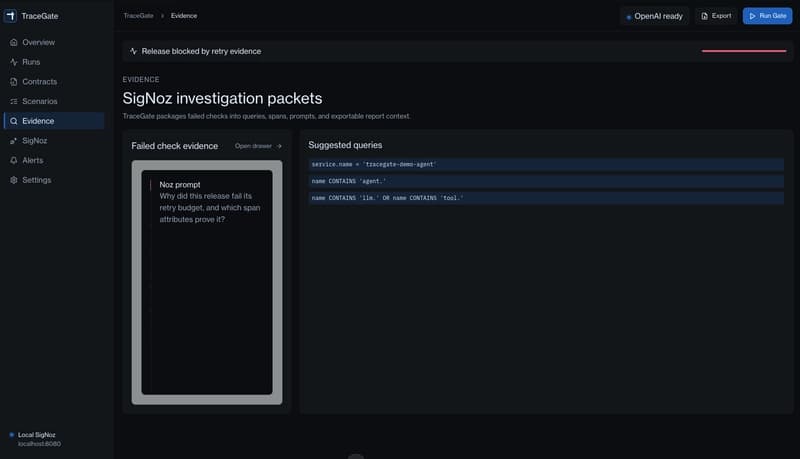This screenshot has height=459, width=800.
Task: Click the pulse icon in release banner
Action: point(134,52)
